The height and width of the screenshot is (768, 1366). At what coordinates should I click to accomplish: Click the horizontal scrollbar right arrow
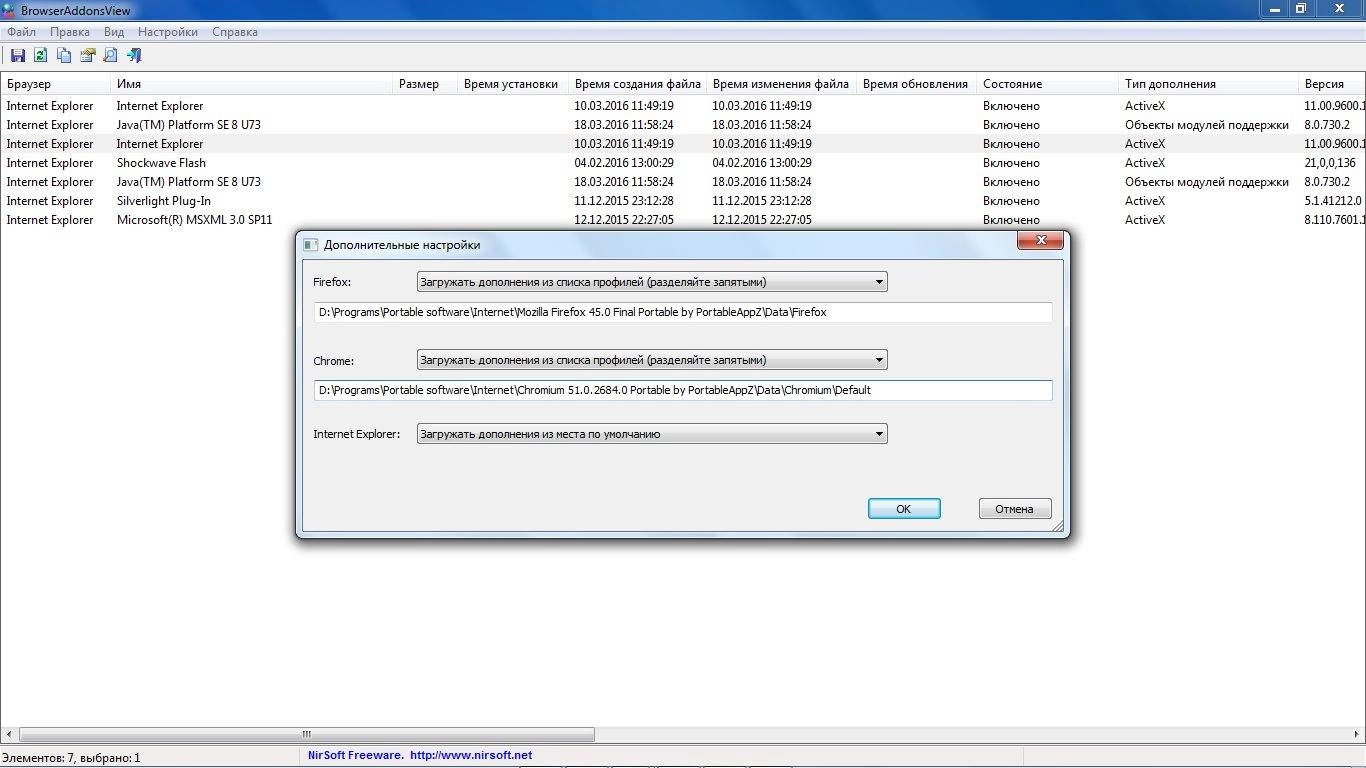[x=1357, y=735]
